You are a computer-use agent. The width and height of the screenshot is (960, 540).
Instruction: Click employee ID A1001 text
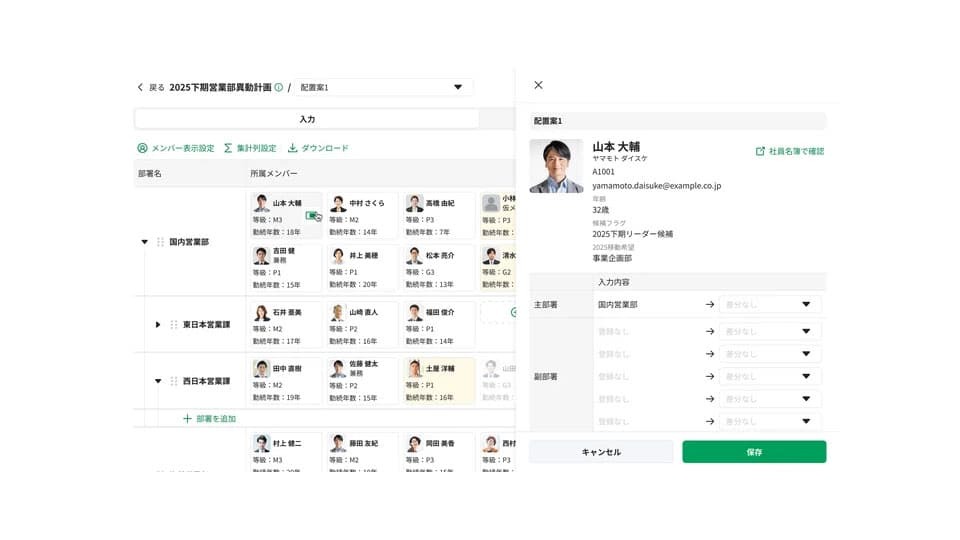pos(603,172)
